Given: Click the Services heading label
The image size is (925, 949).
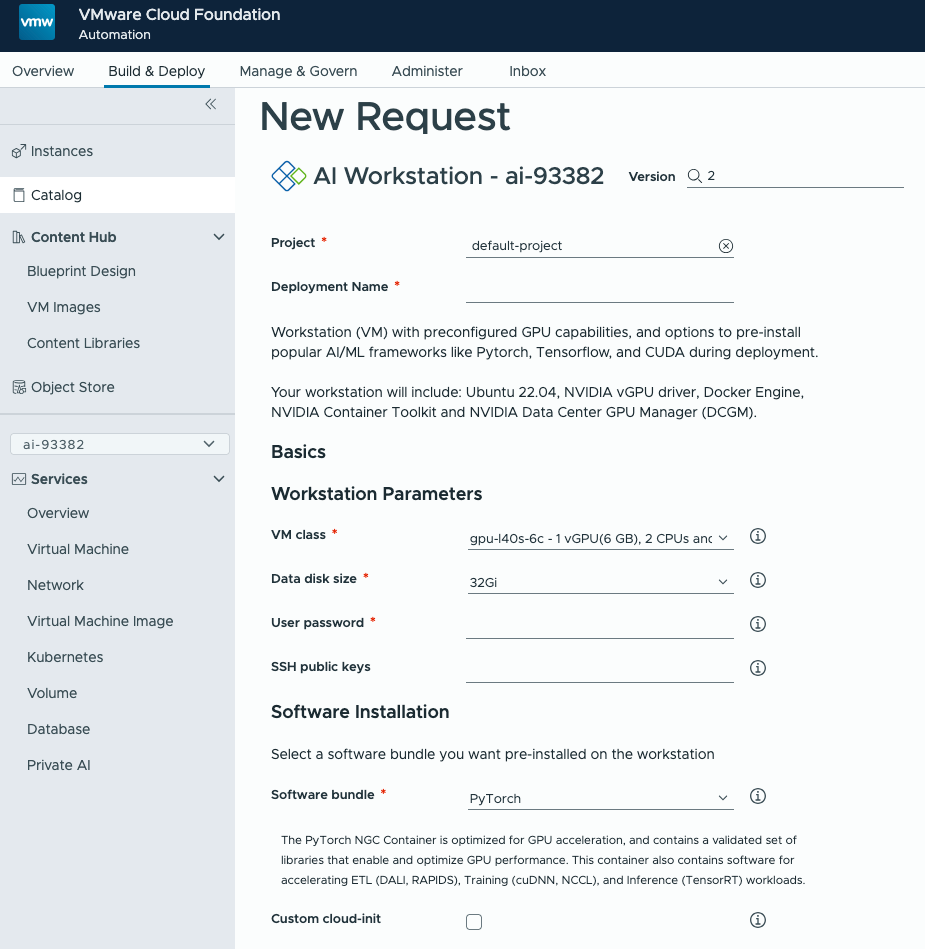Looking at the screenshot, I should (x=59, y=479).
